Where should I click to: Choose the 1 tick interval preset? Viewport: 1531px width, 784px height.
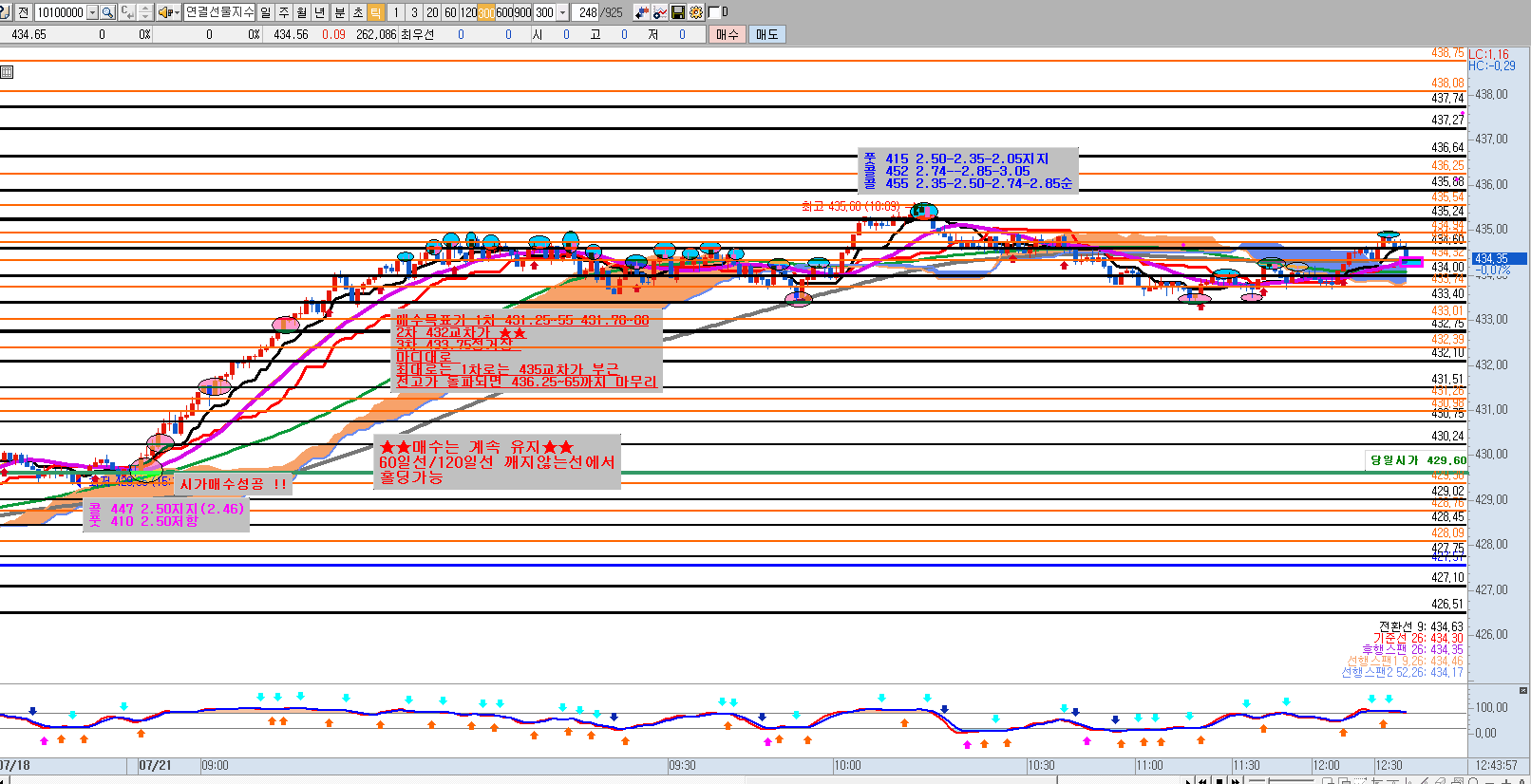click(396, 12)
